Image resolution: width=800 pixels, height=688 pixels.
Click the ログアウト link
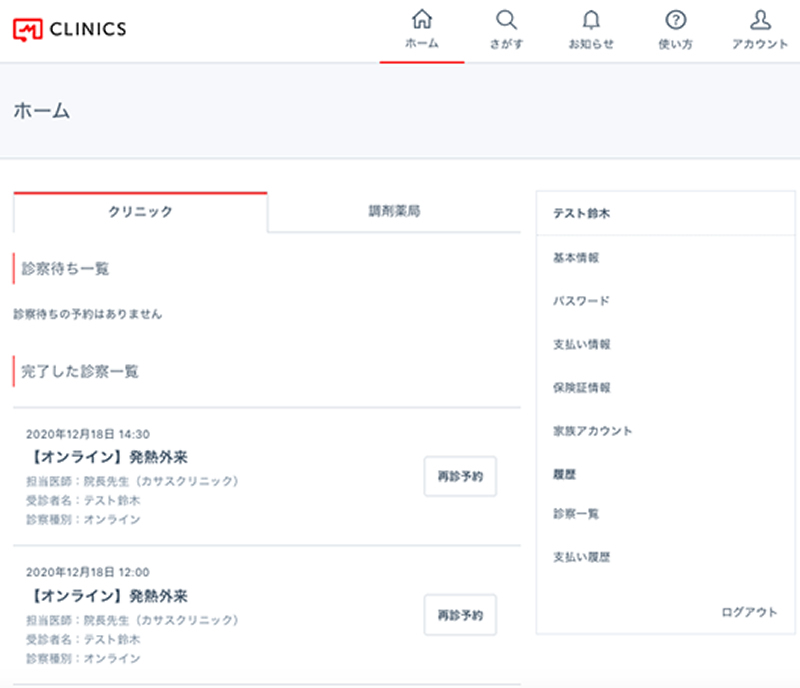749,612
